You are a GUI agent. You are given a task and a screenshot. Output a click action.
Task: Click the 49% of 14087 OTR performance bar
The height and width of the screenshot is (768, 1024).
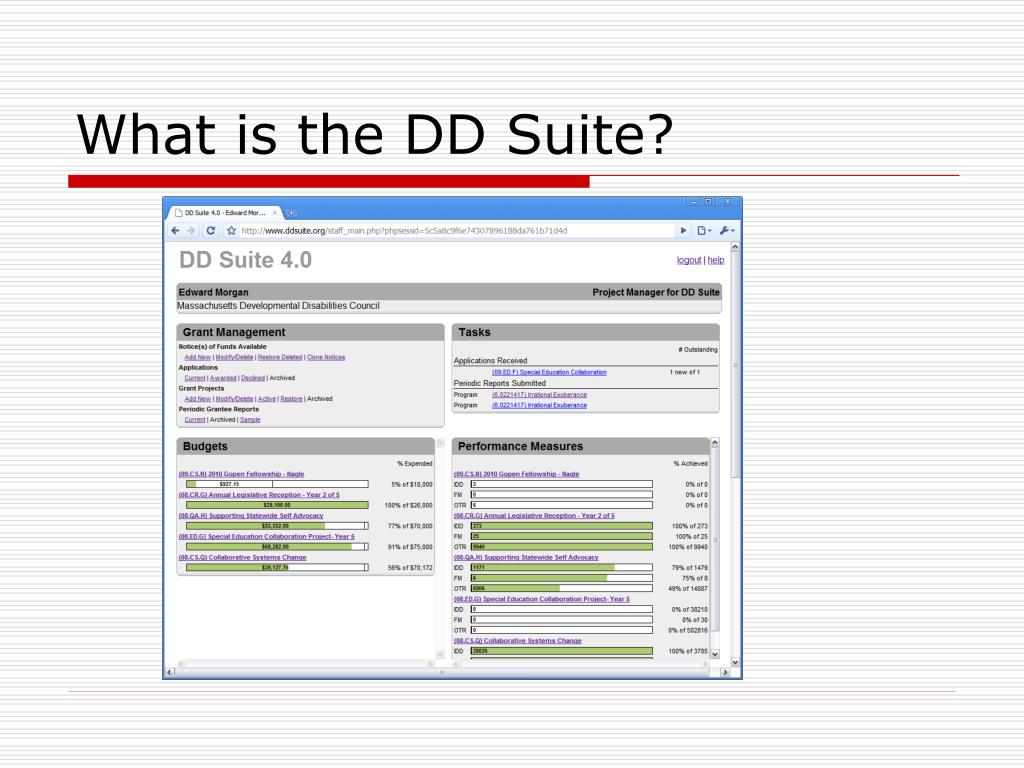point(562,589)
